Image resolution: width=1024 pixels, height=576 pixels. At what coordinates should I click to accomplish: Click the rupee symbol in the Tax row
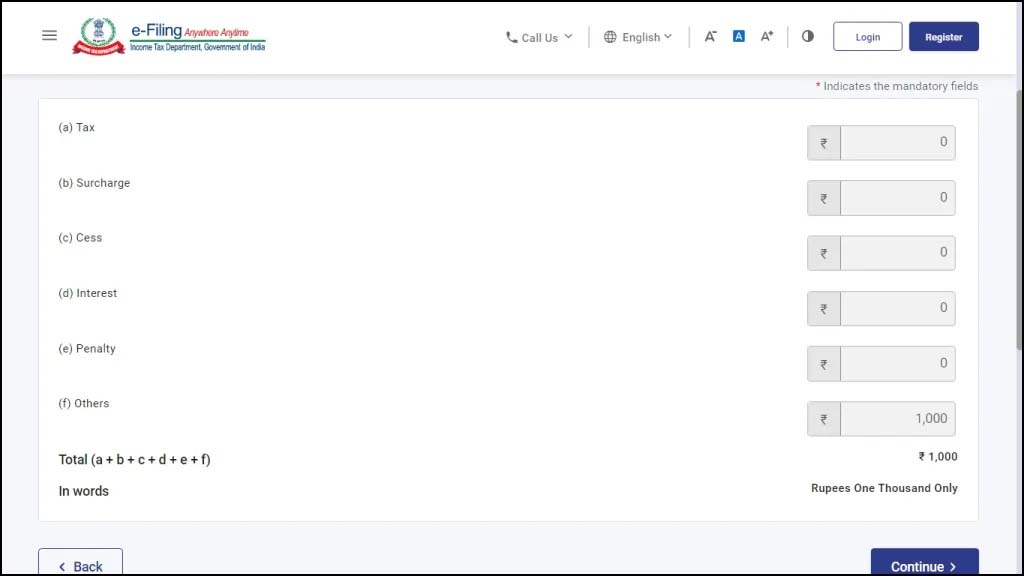point(824,143)
